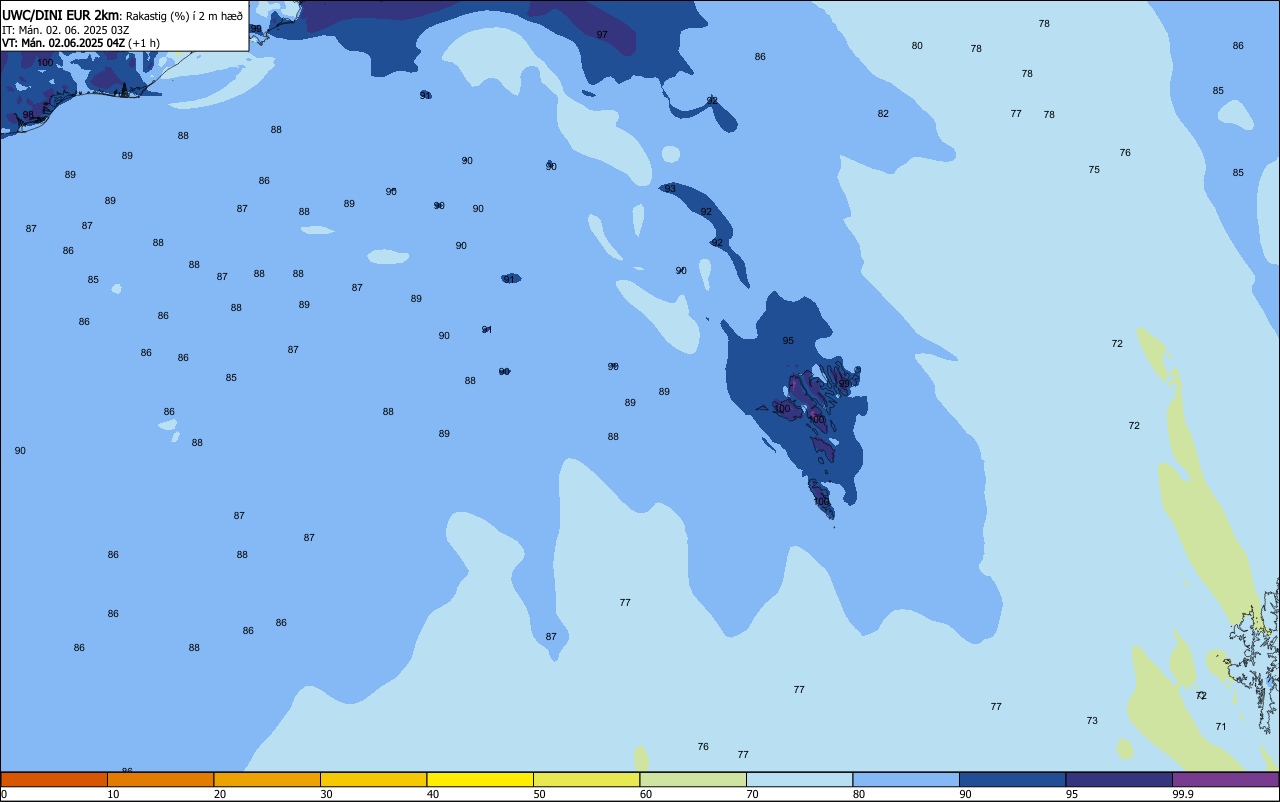The width and height of the screenshot is (1280, 802).
Task: Click the "93" humidity value on the map
Action: [670, 188]
